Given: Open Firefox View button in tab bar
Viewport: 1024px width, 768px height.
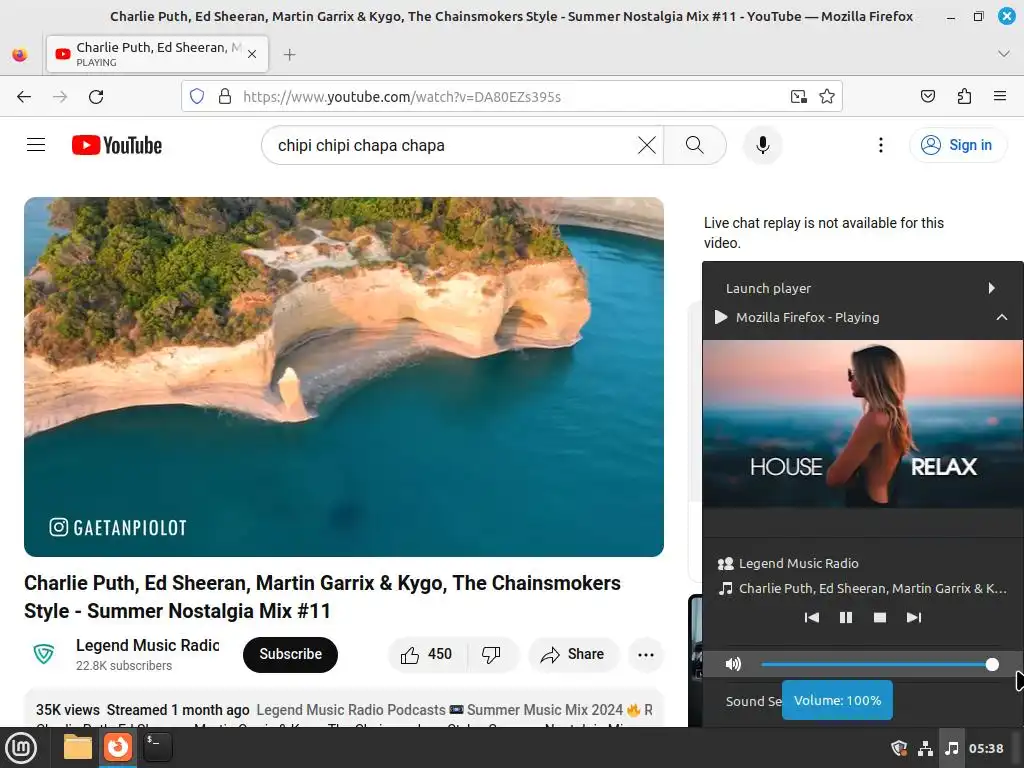Looking at the screenshot, I should point(20,54).
